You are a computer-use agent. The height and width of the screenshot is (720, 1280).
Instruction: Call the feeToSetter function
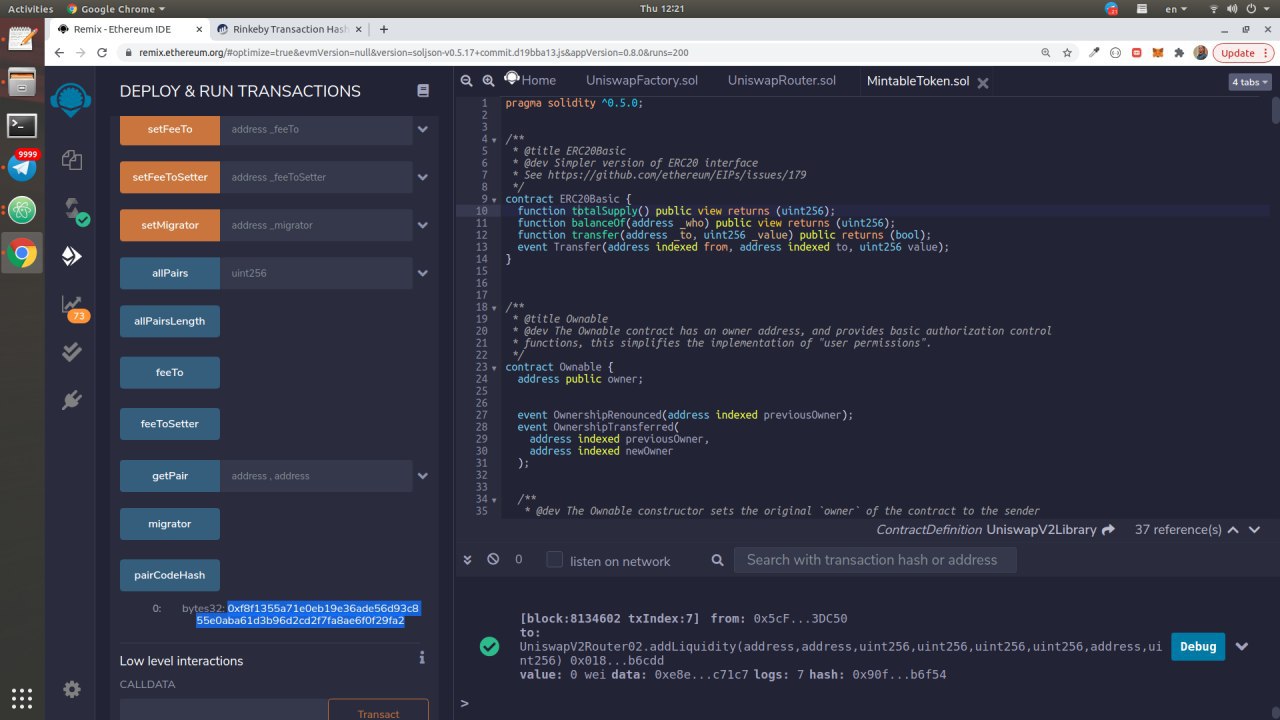170,424
